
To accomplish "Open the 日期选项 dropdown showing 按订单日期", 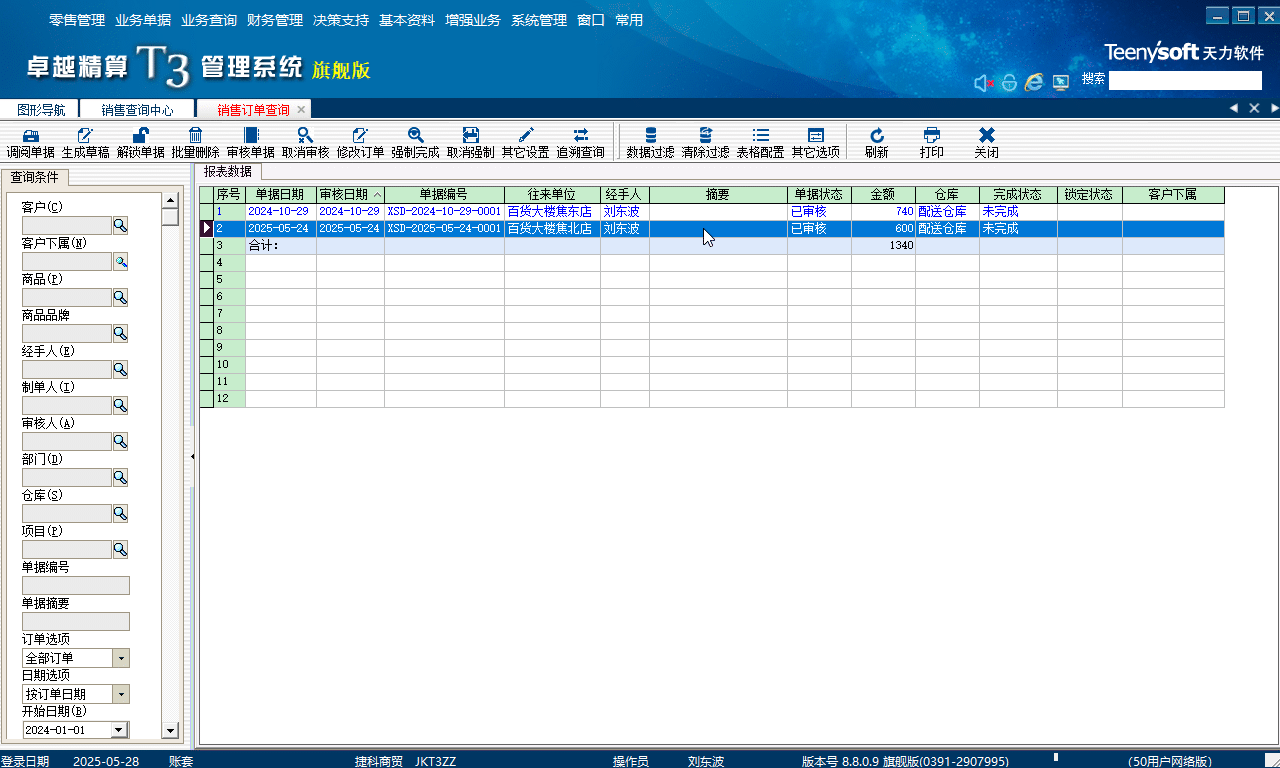I will pyautogui.click(x=121, y=694).
